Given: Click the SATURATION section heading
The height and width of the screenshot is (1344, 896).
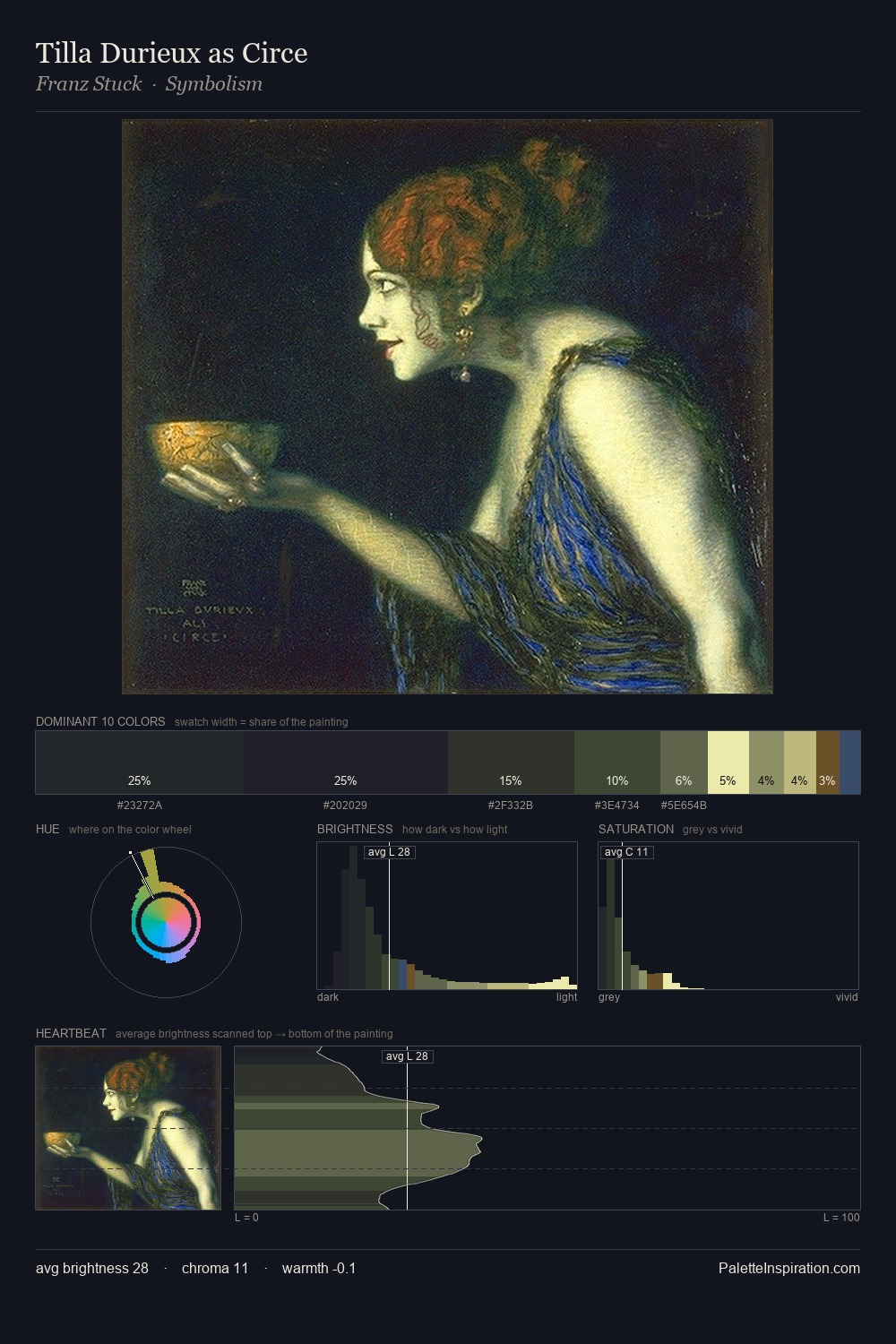Looking at the screenshot, I should pos(636,829).
